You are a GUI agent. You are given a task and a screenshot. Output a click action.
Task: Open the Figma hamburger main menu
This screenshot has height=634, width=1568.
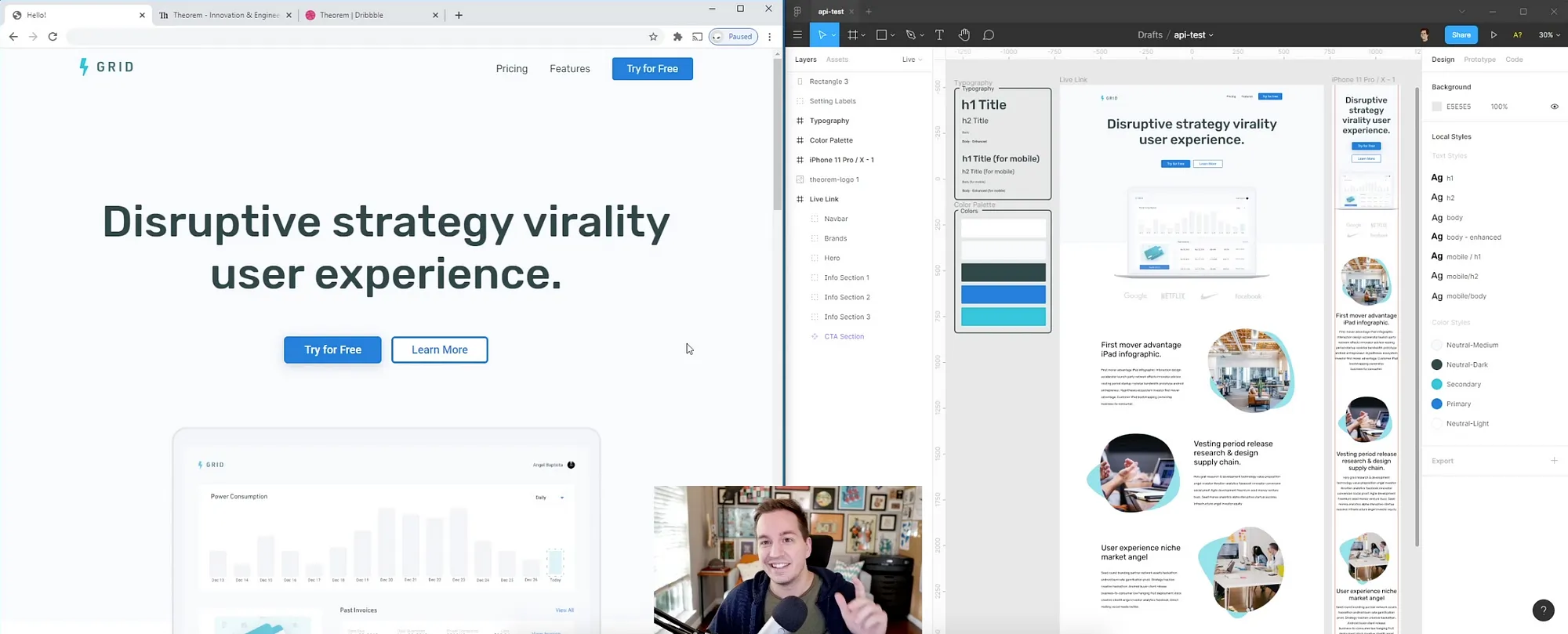click(x=797, y=35)
